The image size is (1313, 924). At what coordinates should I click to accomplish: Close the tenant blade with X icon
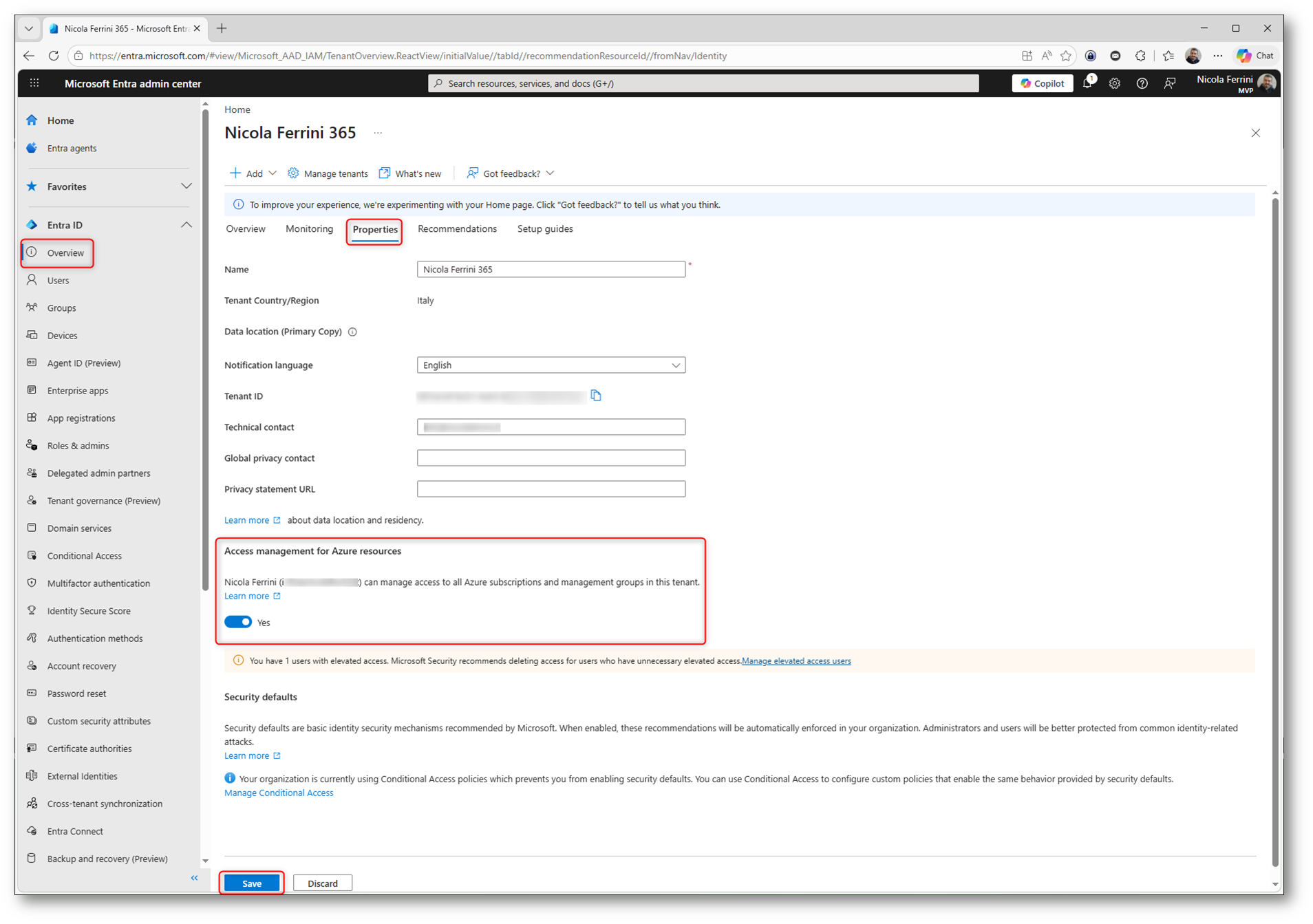coord(1255,133)
